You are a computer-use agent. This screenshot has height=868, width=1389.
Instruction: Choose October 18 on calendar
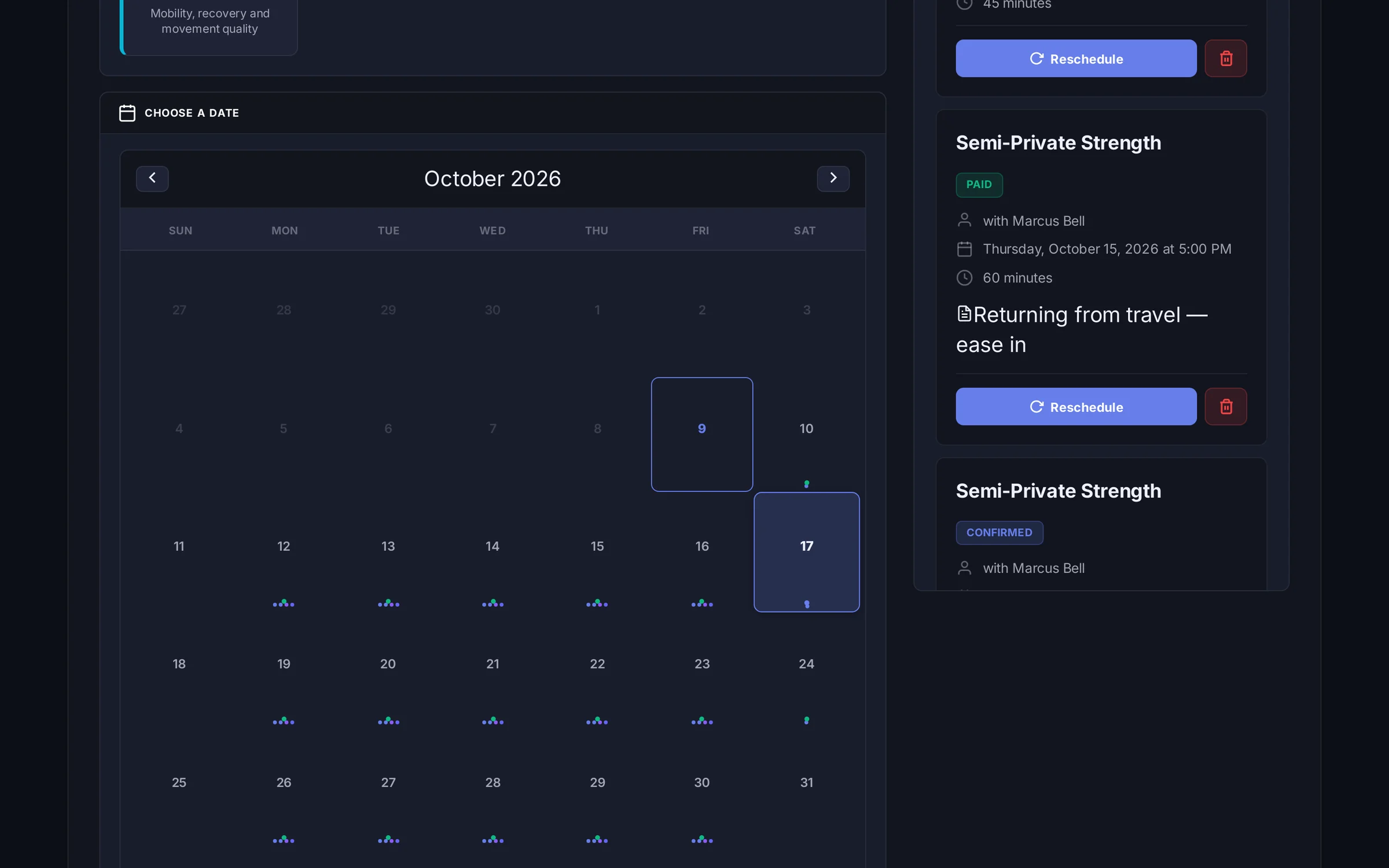179,670
